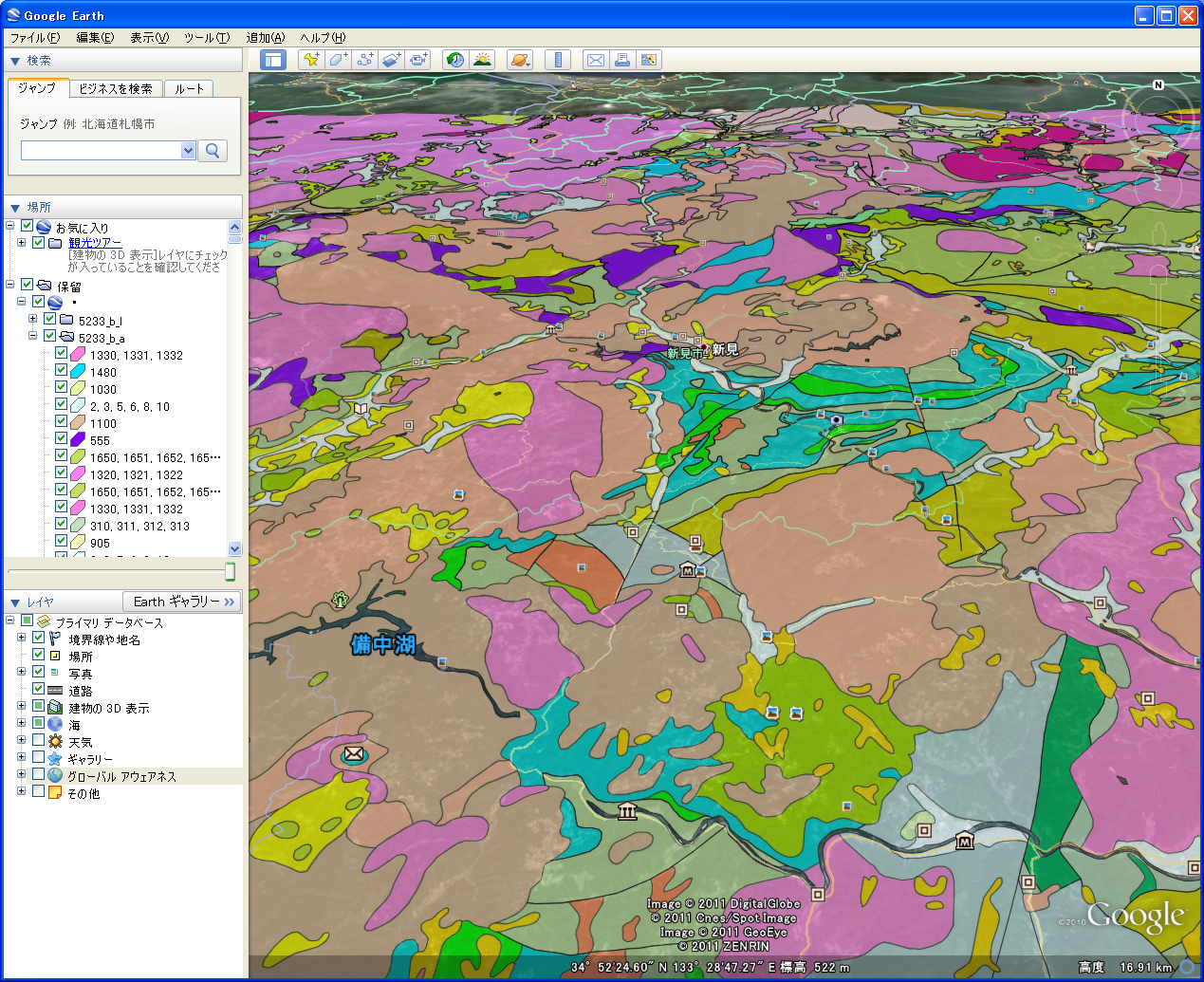The height and width of the screenshot is (982, 1204).
Task: Click the 新見市 map label
Action: click(686, 353)
